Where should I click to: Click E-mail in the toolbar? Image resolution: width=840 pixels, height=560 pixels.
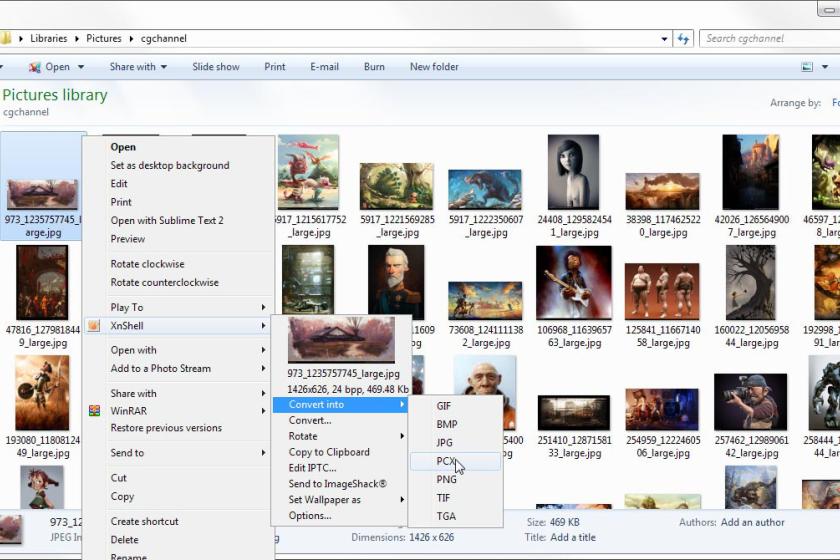324,67
